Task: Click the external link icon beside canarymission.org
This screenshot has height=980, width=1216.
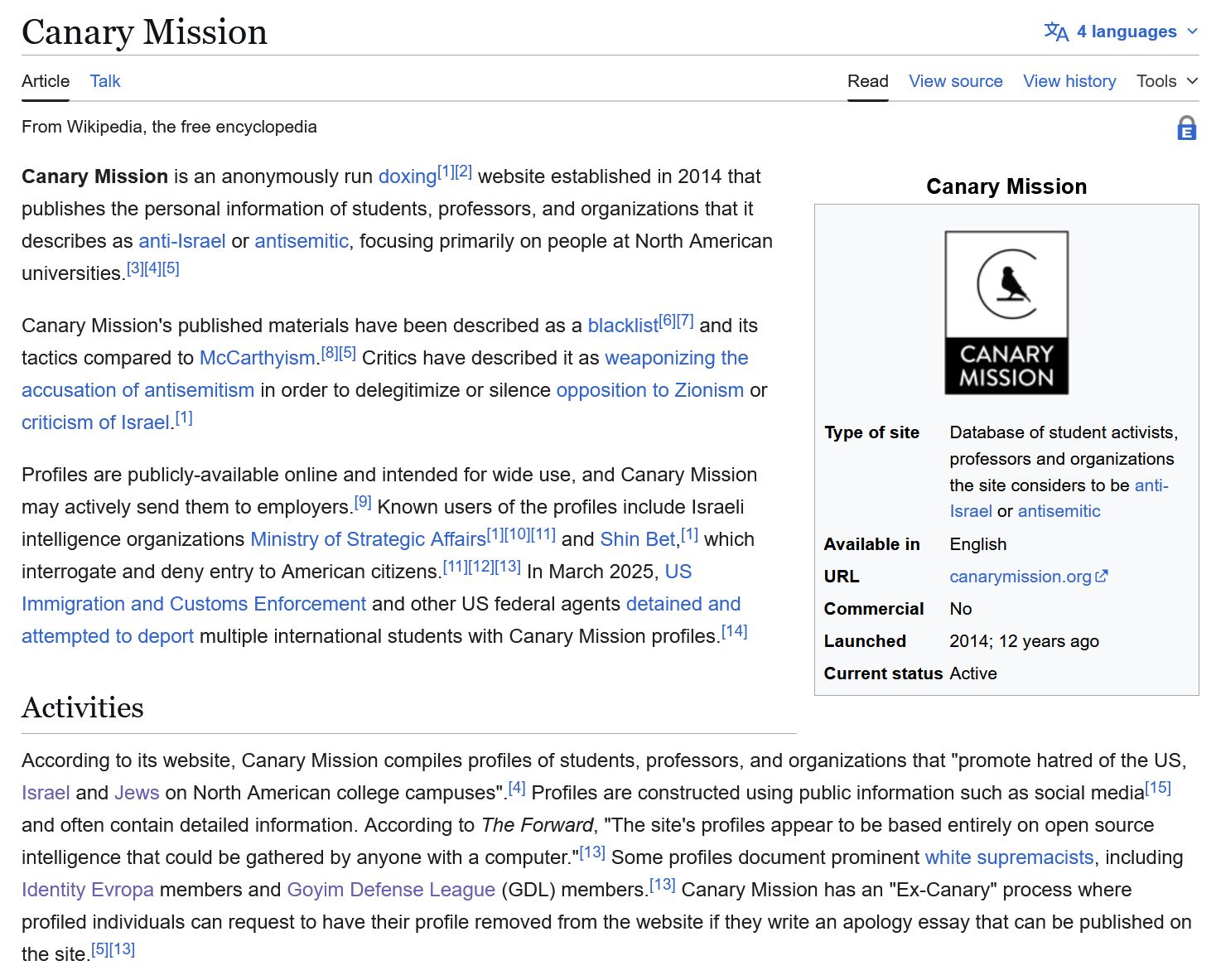Action: pyautogui.click(x=1102, y=576)
